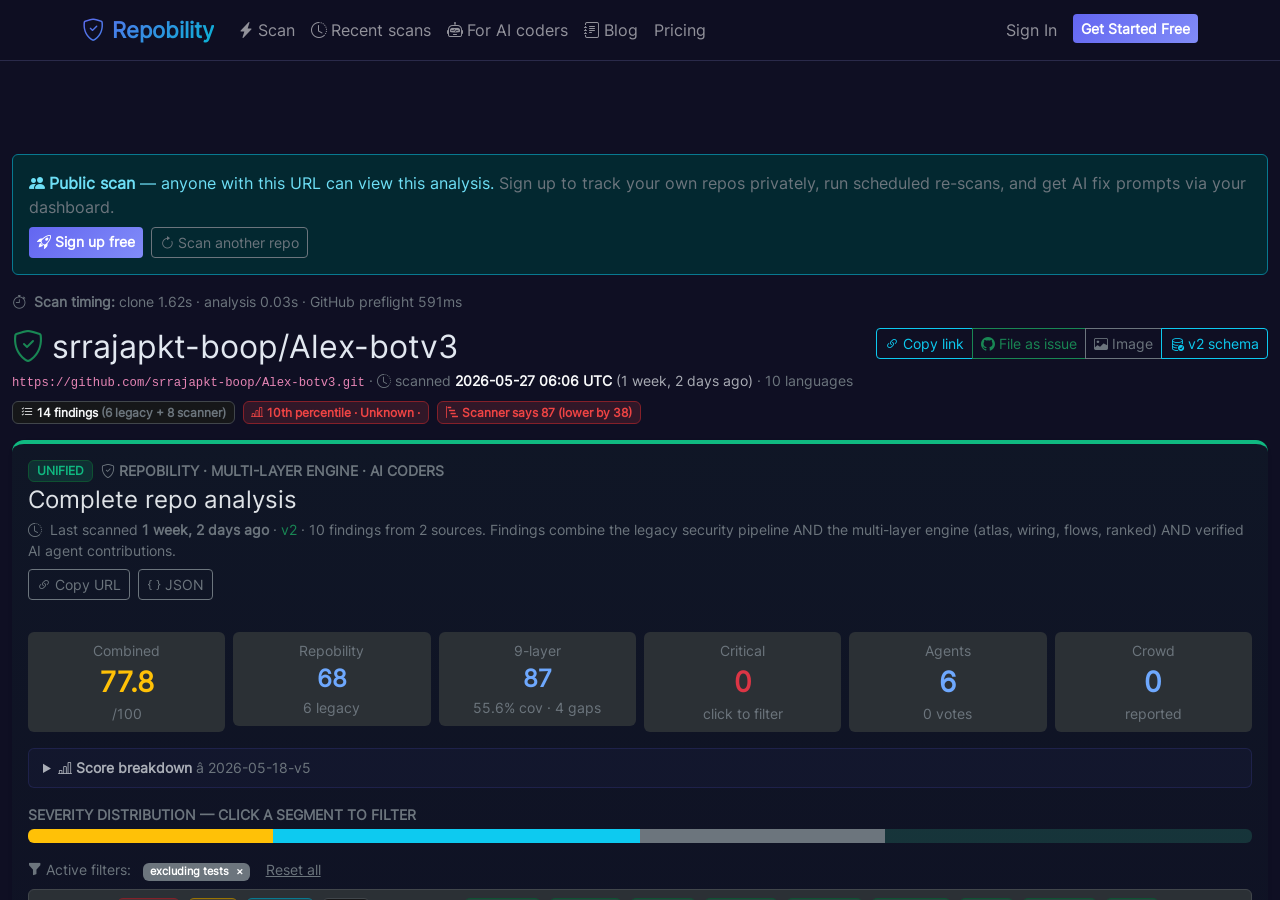1280x900 pixels.
Task: Click Get Started Free button
Action: (1135, 29)
